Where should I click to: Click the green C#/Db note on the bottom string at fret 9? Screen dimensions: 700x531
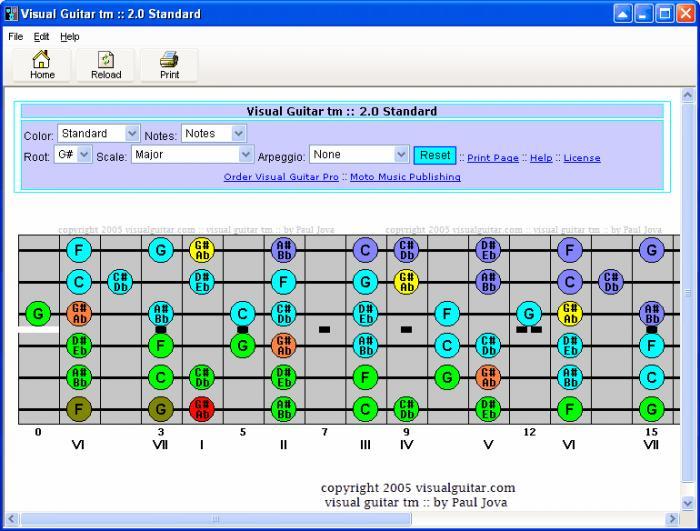tap(406, 409)
